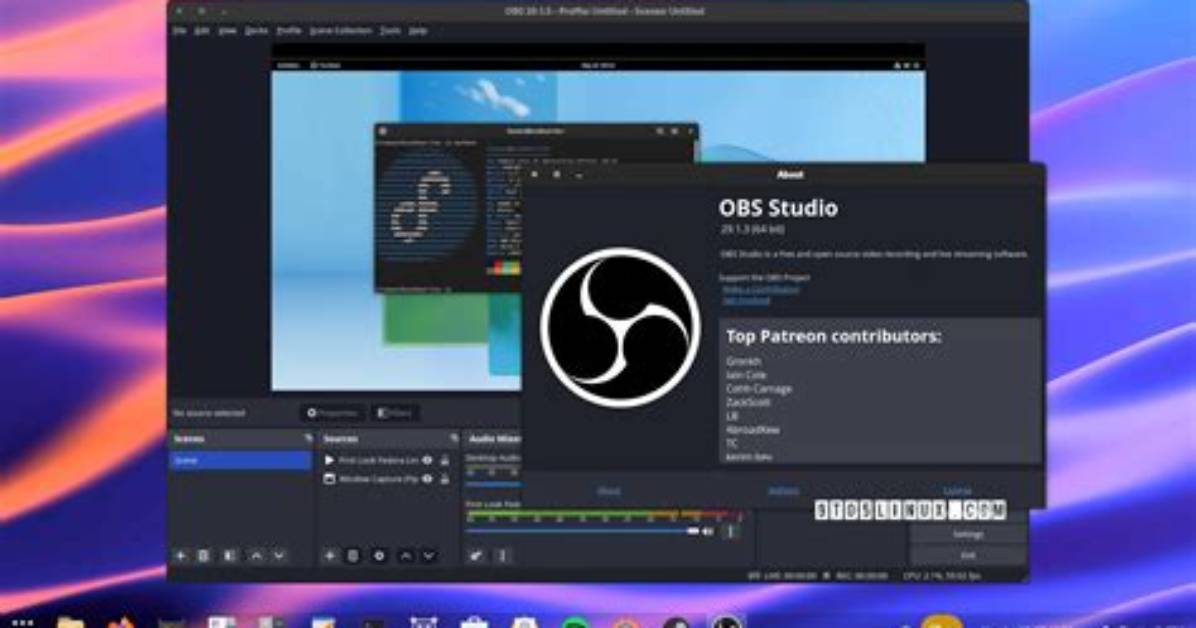Open Advanced Audio Properties gears icon

click(x=476, y=556)
